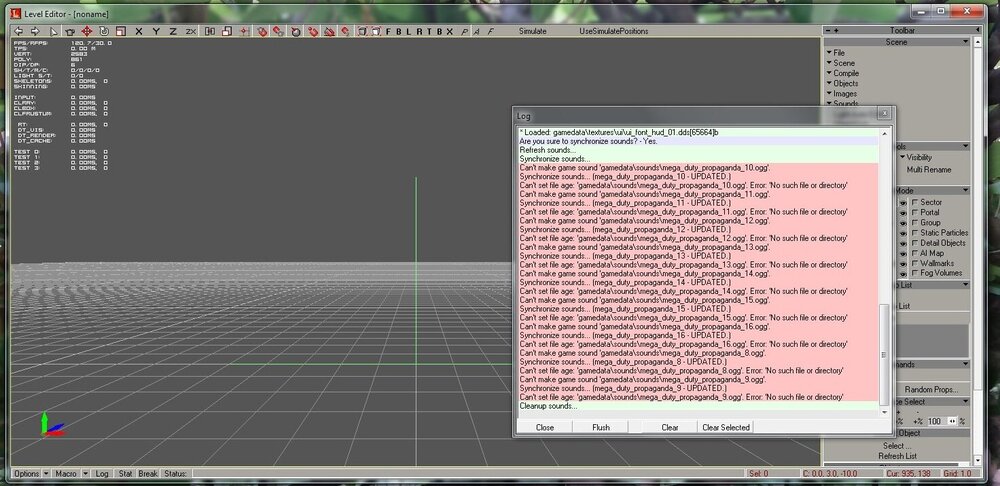Activate the red Move tool icon
Screen dimensions: 1000x486
87,31
